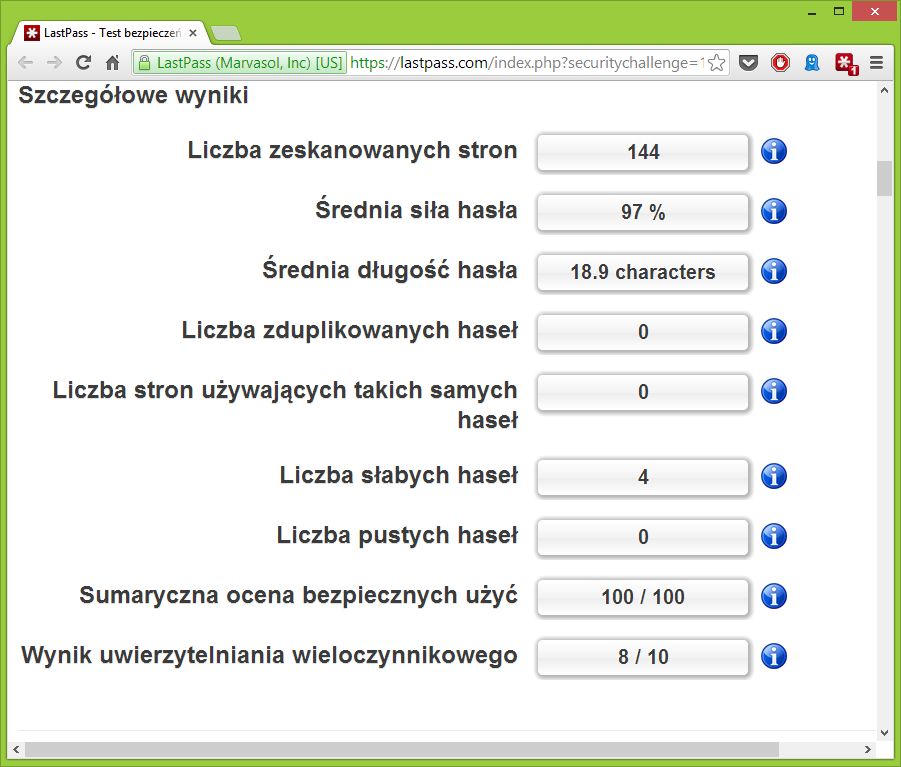Click info icon beside Liczba pustych haseł
Image resolution: width=901 pixels, height=767 pixels.
click(773, 536)
